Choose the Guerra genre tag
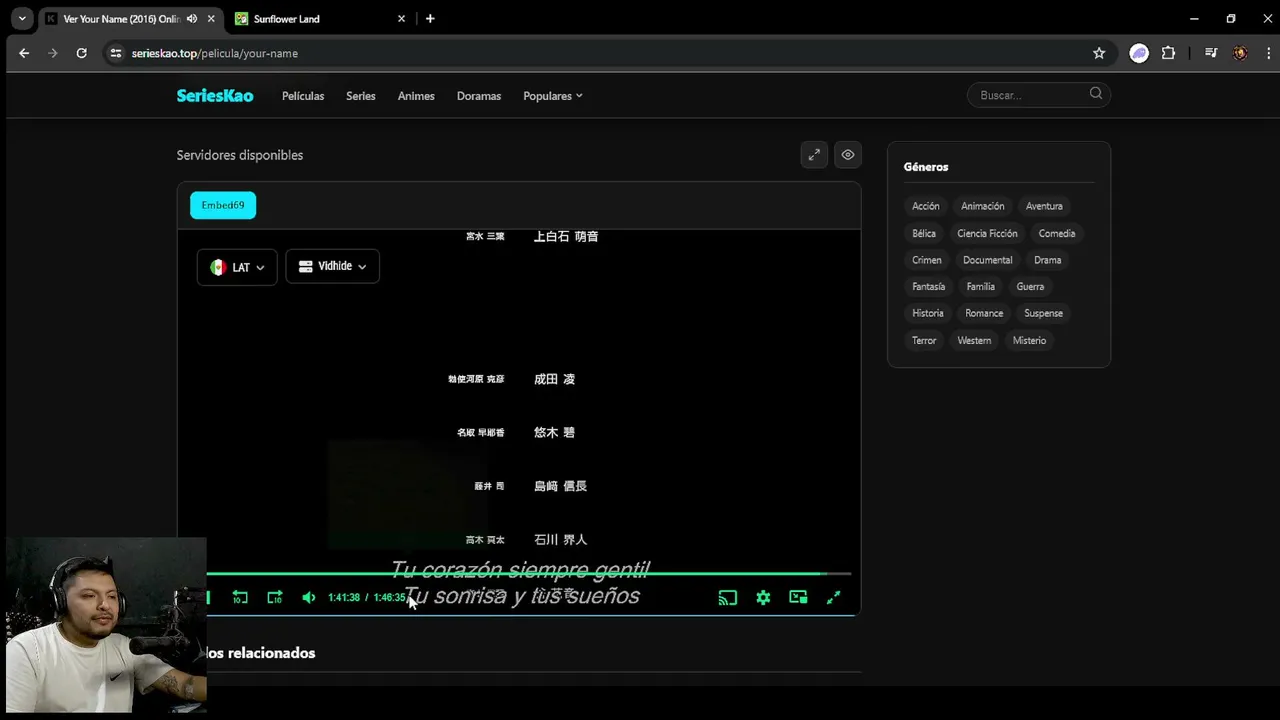Image resolution: width=1280 pixels, height=720 pixels. pos(1030,287)
